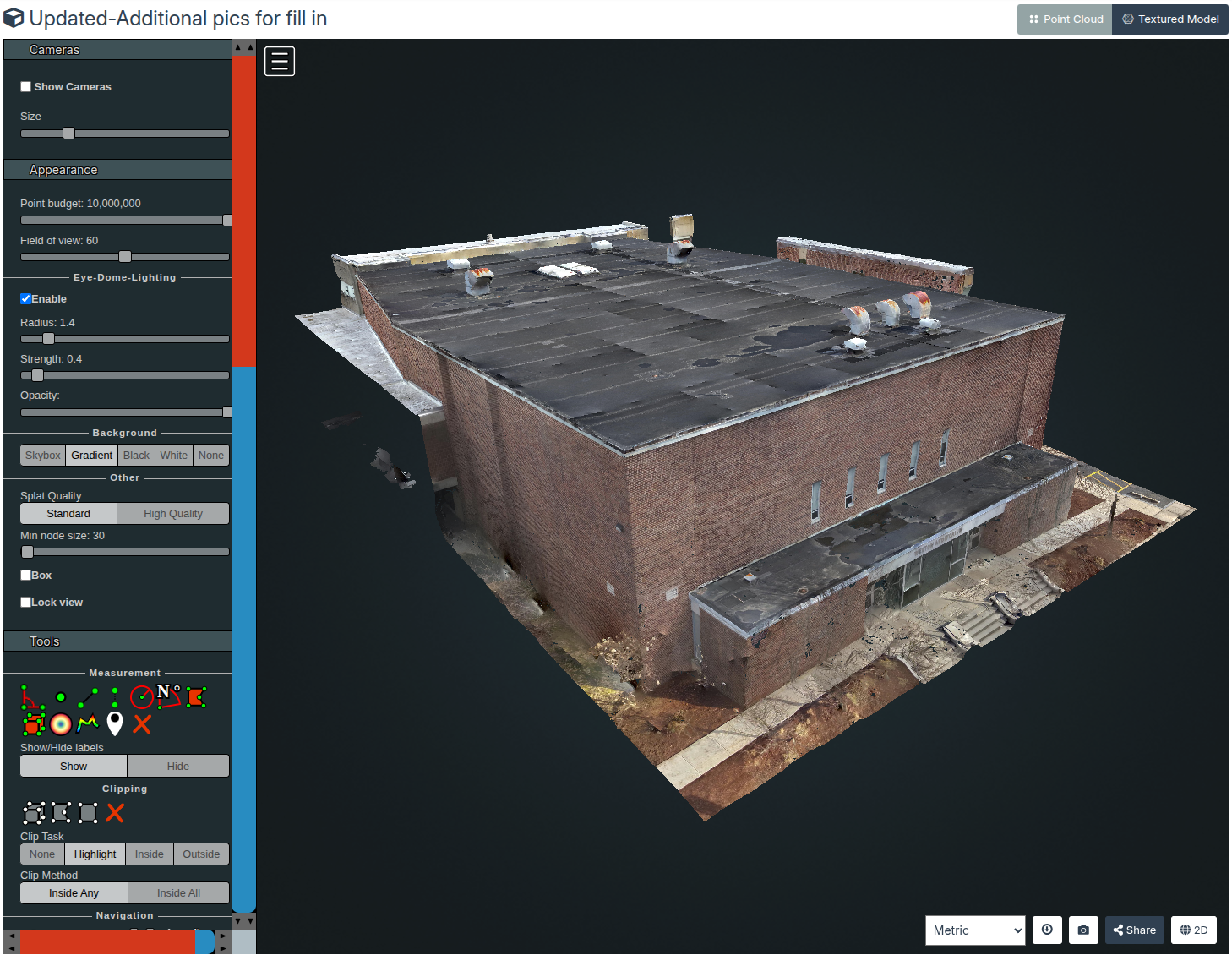Screen dimensions: 1232x955
Task: Check the Box checkbox
Action: [26, 576]
